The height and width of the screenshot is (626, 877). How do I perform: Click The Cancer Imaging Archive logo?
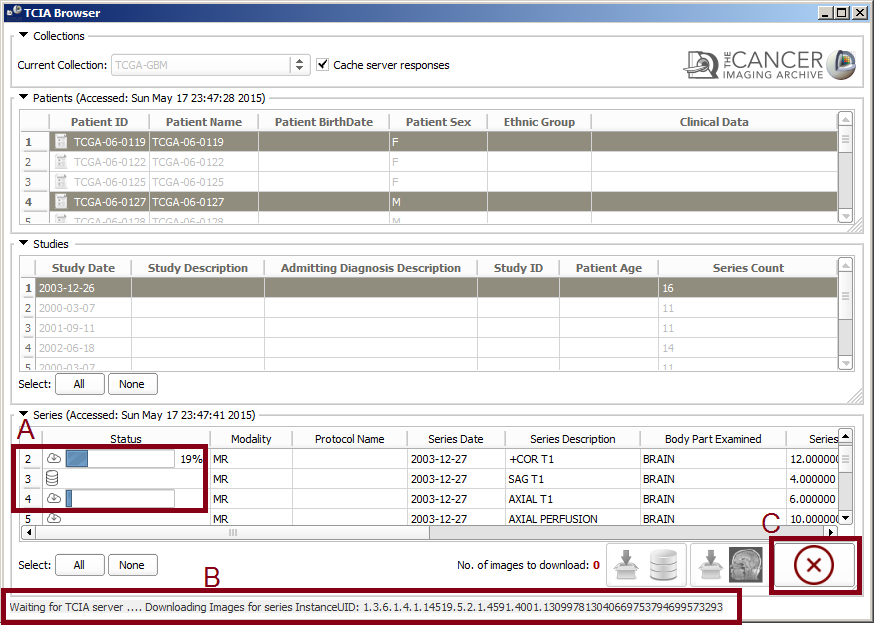(770, 65)
